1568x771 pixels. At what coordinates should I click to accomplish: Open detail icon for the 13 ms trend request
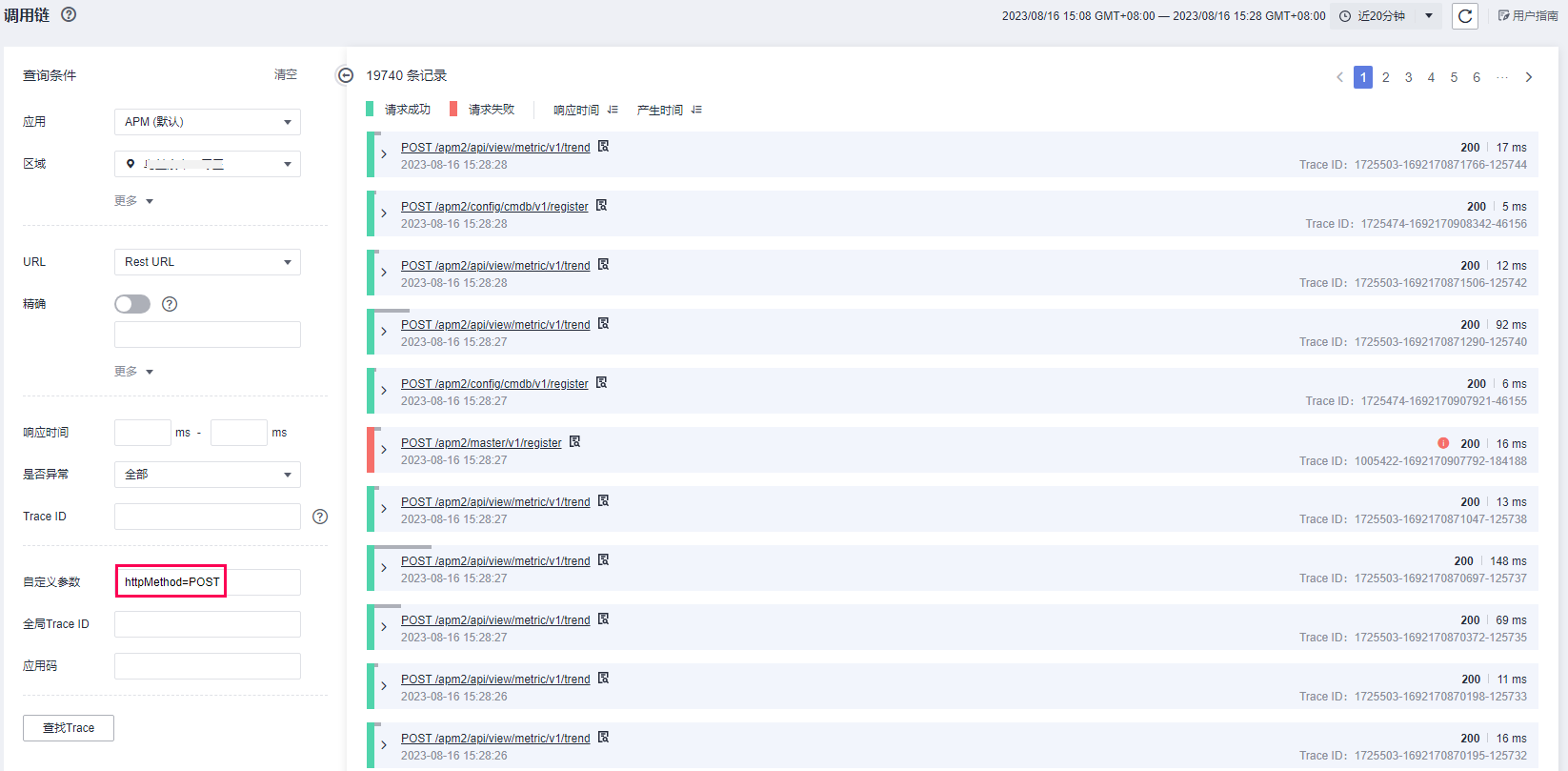pyautogui.click(x=603, y=501)
